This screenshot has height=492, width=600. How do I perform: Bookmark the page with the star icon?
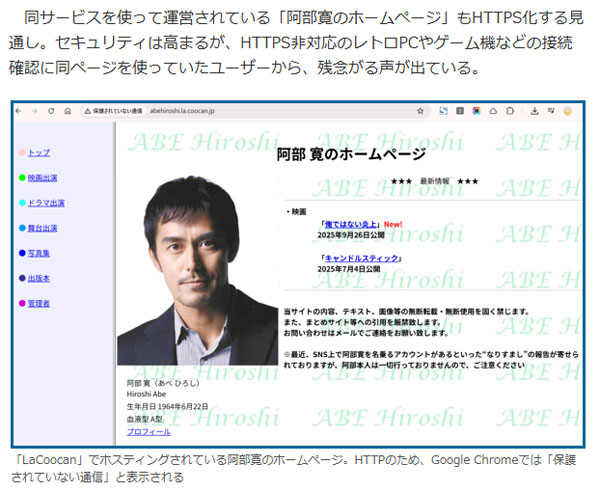(420, 111)
